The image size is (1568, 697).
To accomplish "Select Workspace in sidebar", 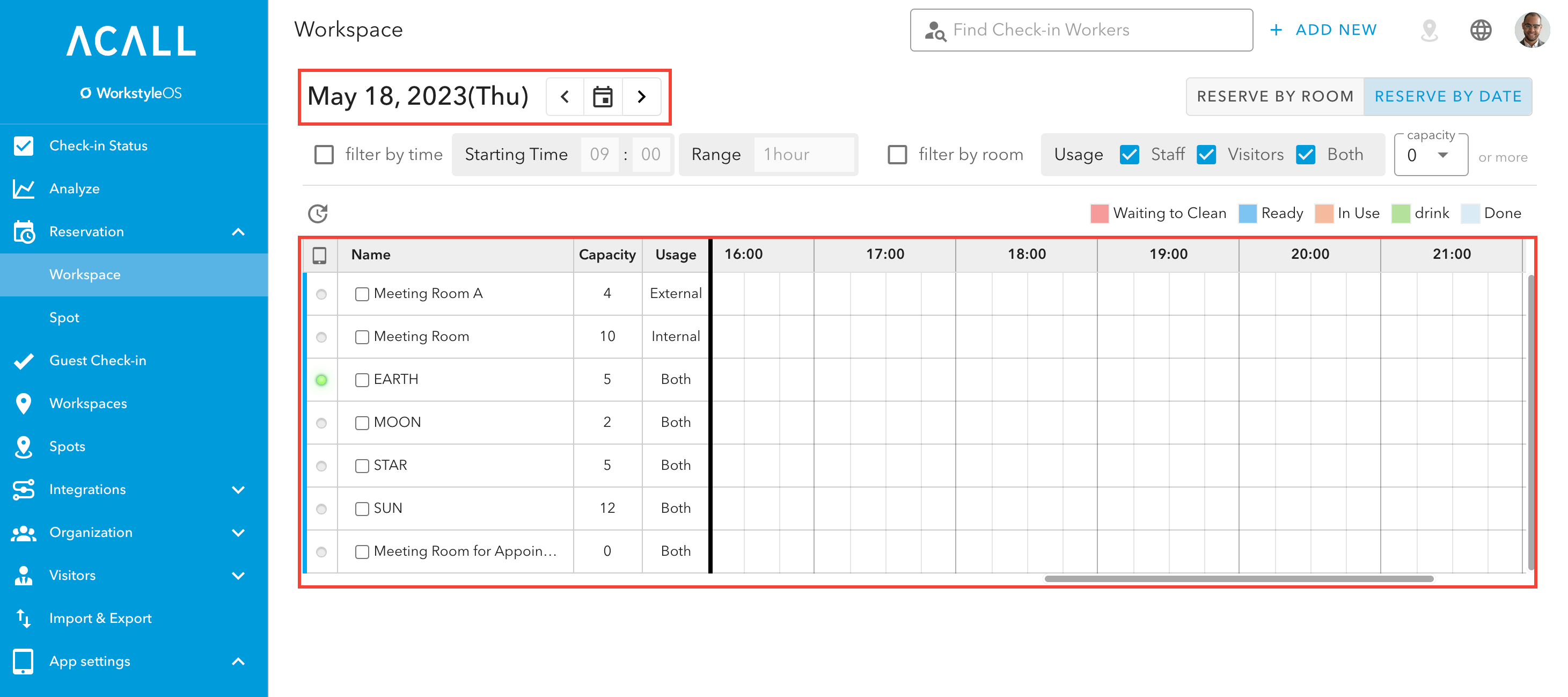I will coord(134,275).
